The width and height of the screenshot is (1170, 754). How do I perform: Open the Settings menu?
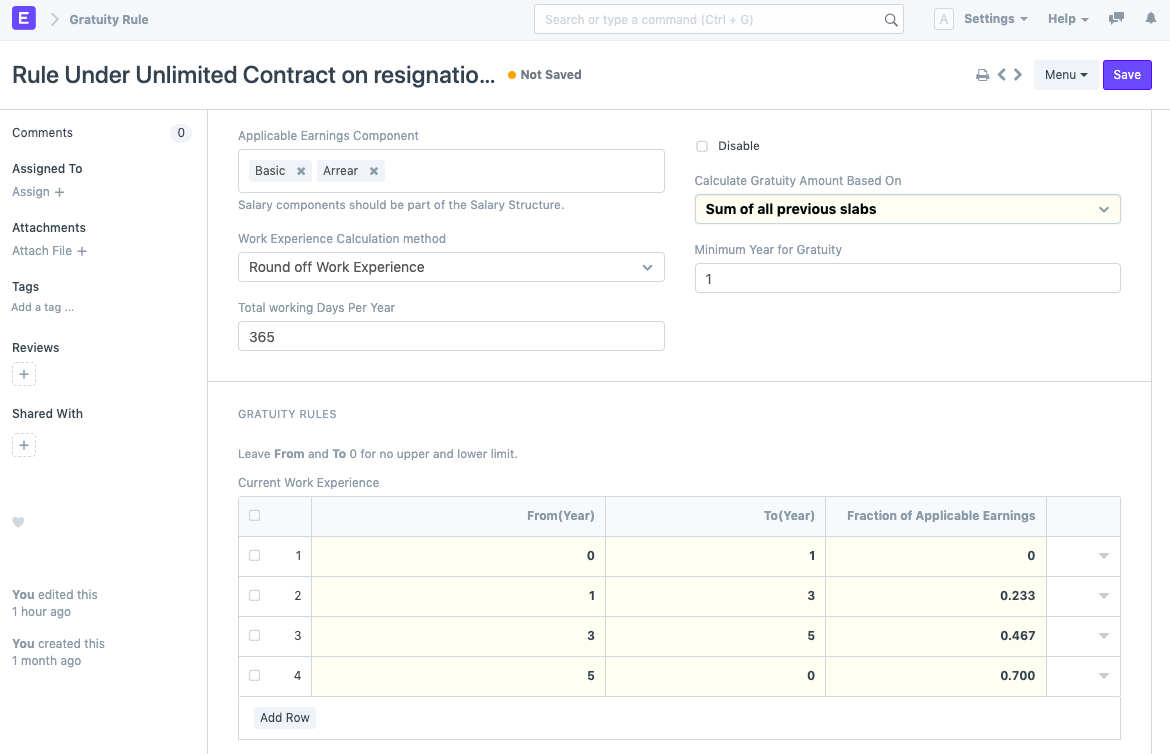[x=995, y=19]
